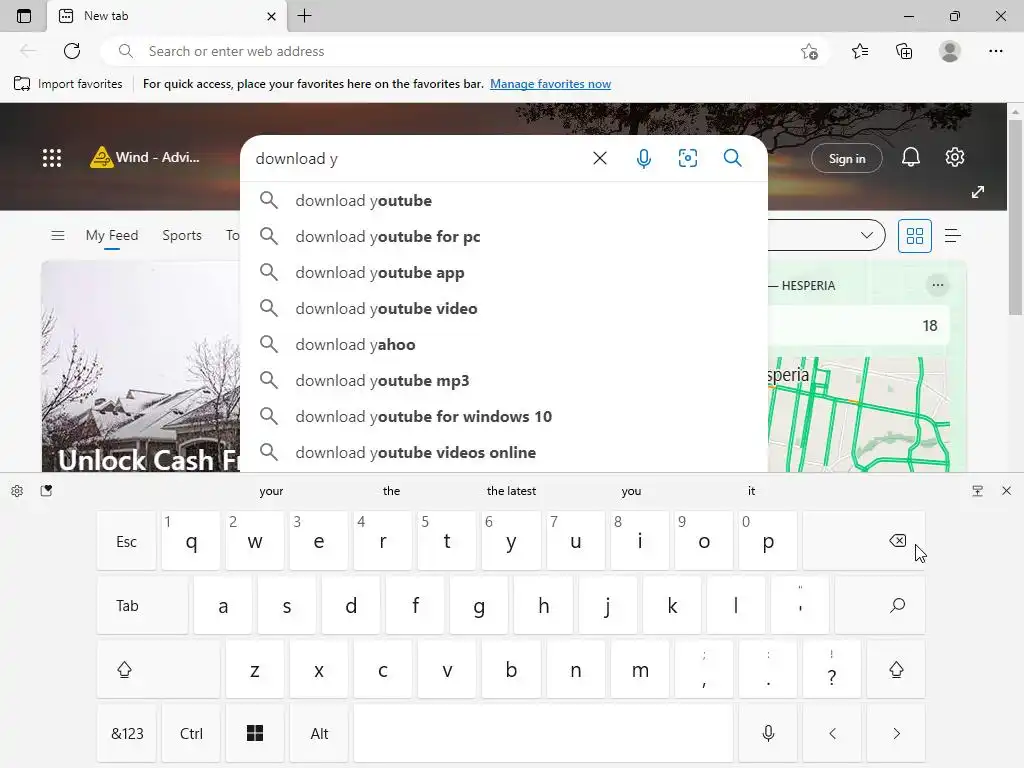
Task: Pick keyboard prediction "you"
Action: (x=631, y=490)
